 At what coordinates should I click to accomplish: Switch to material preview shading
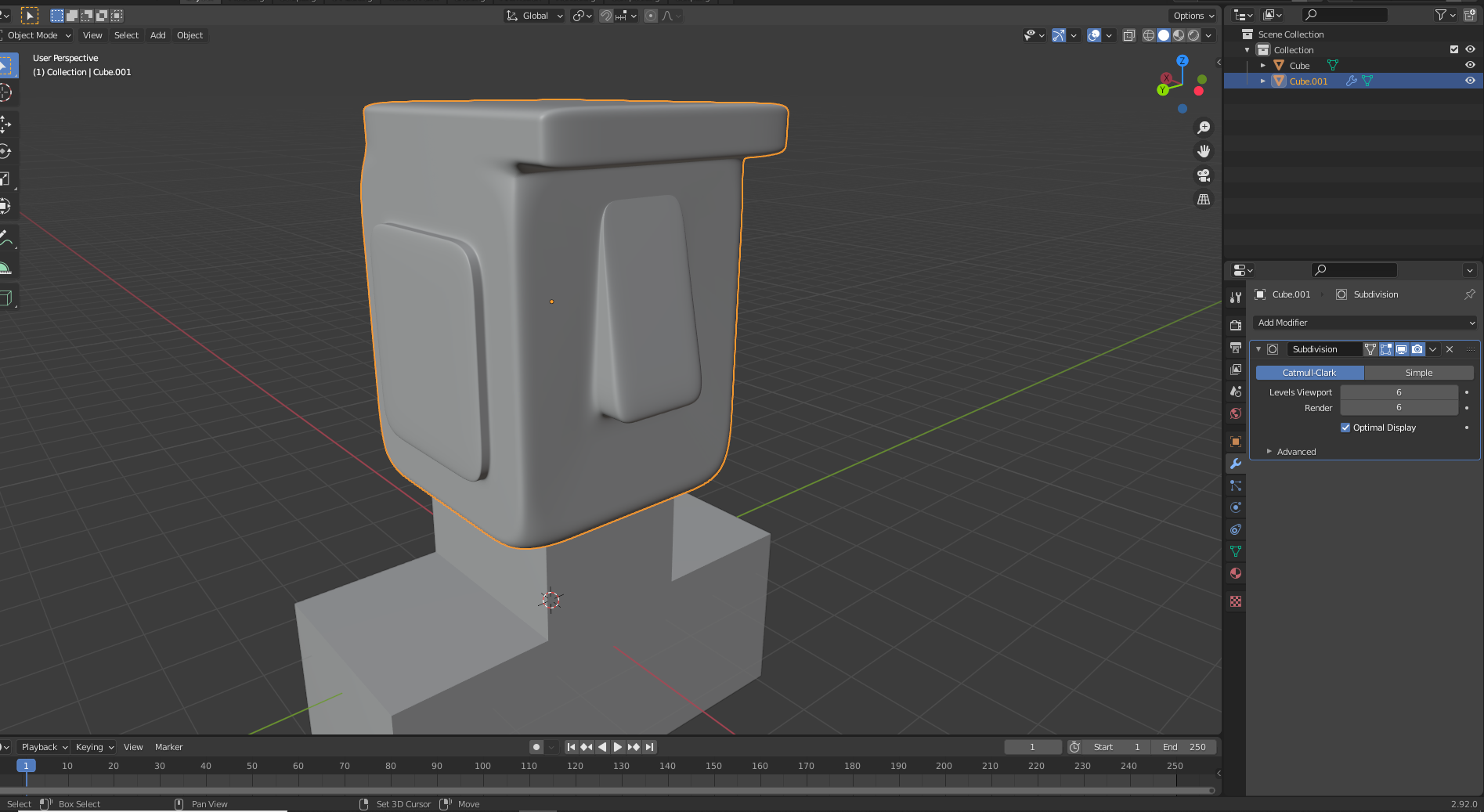[x=1179, y=35]
